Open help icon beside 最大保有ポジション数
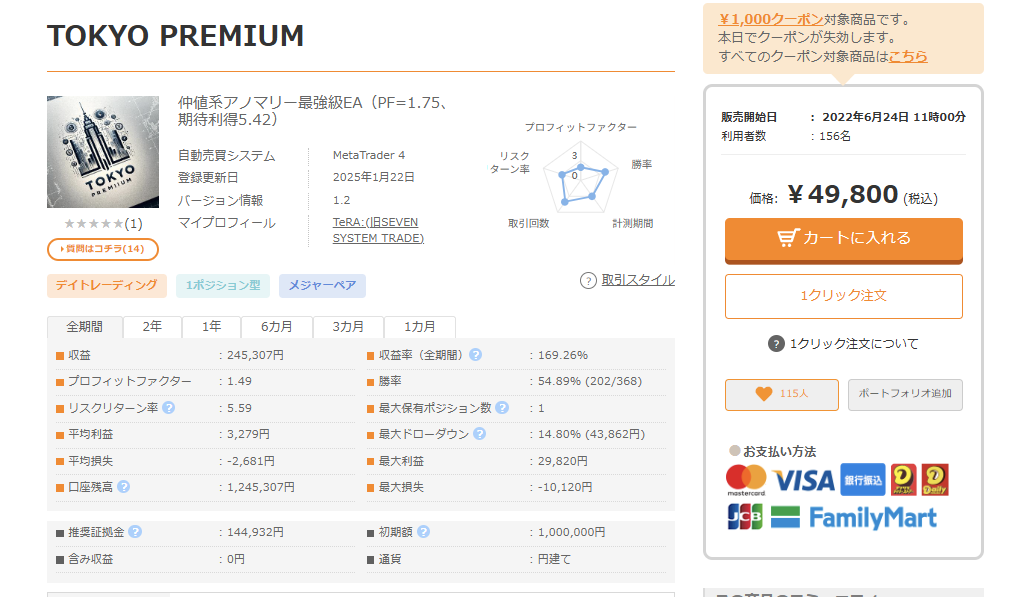This screenshot has height=597, width=1015. click(x=502, y=408)
